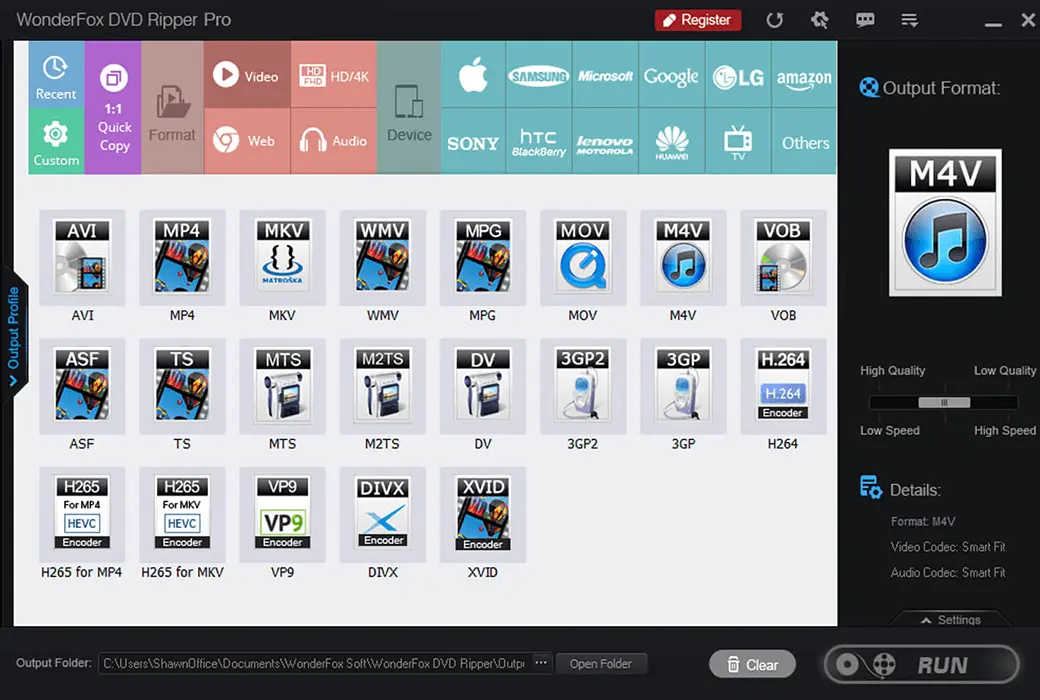Show Audio formats group
The width and height of the screenshot is (1040, 700).
(x=334, y=141)
